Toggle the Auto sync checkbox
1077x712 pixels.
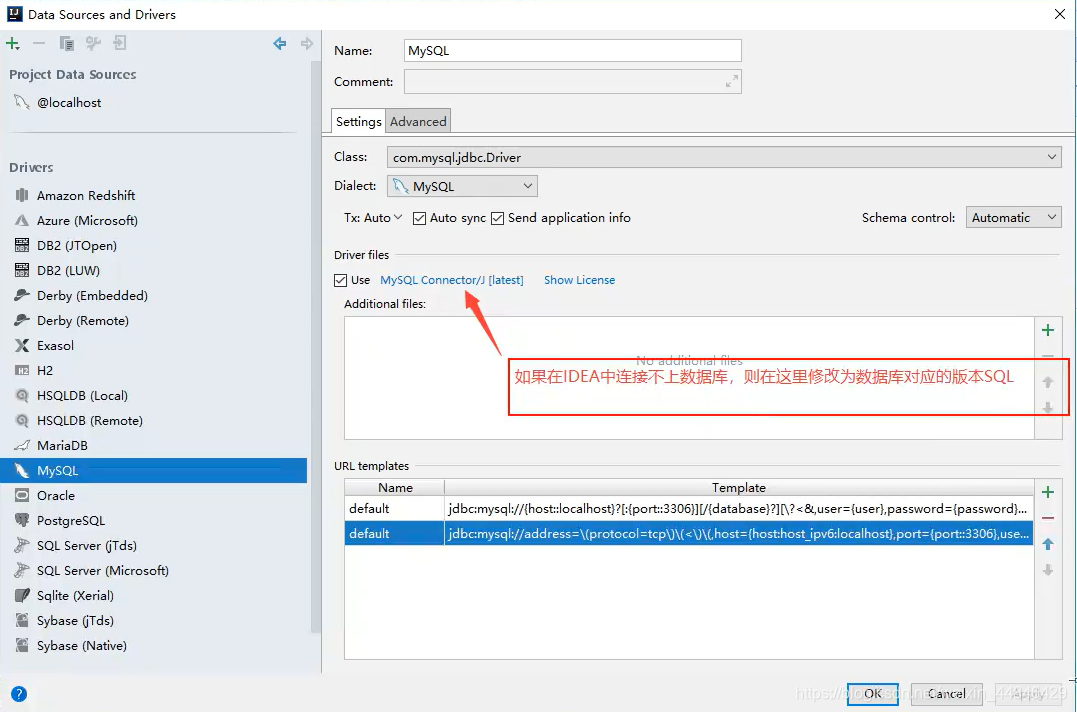[x=419, y=218]
